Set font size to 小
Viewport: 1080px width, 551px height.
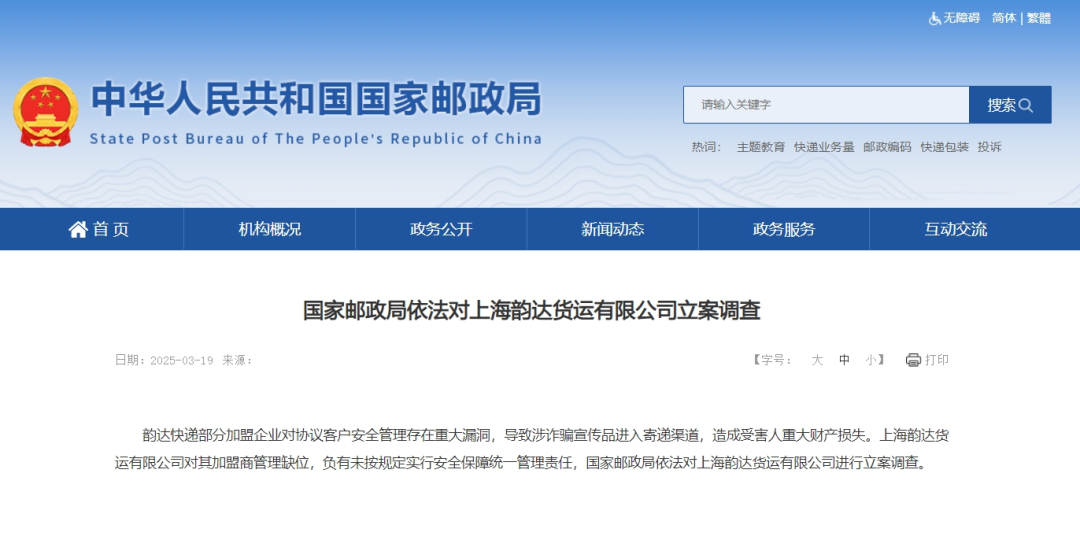pos(871,360)
